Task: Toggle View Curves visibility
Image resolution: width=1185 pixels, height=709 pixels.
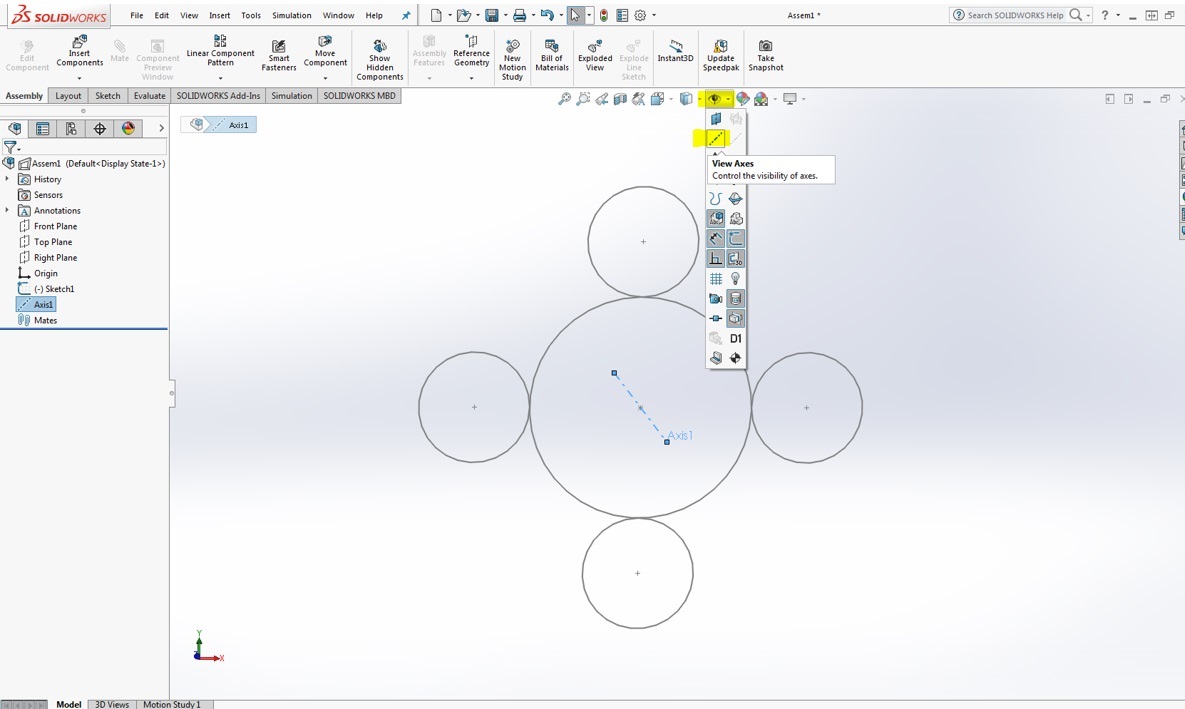Action: (716, 198)
